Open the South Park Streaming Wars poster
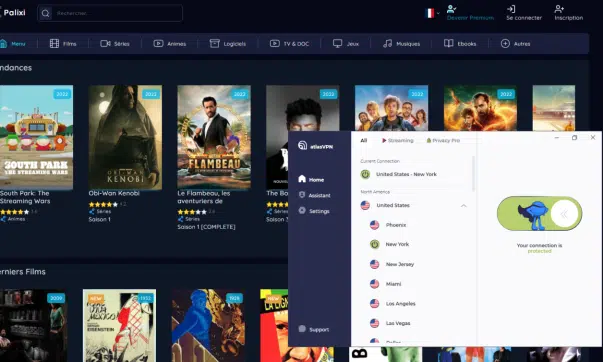This screenshot has height=362, width=603. coord(36,137)
